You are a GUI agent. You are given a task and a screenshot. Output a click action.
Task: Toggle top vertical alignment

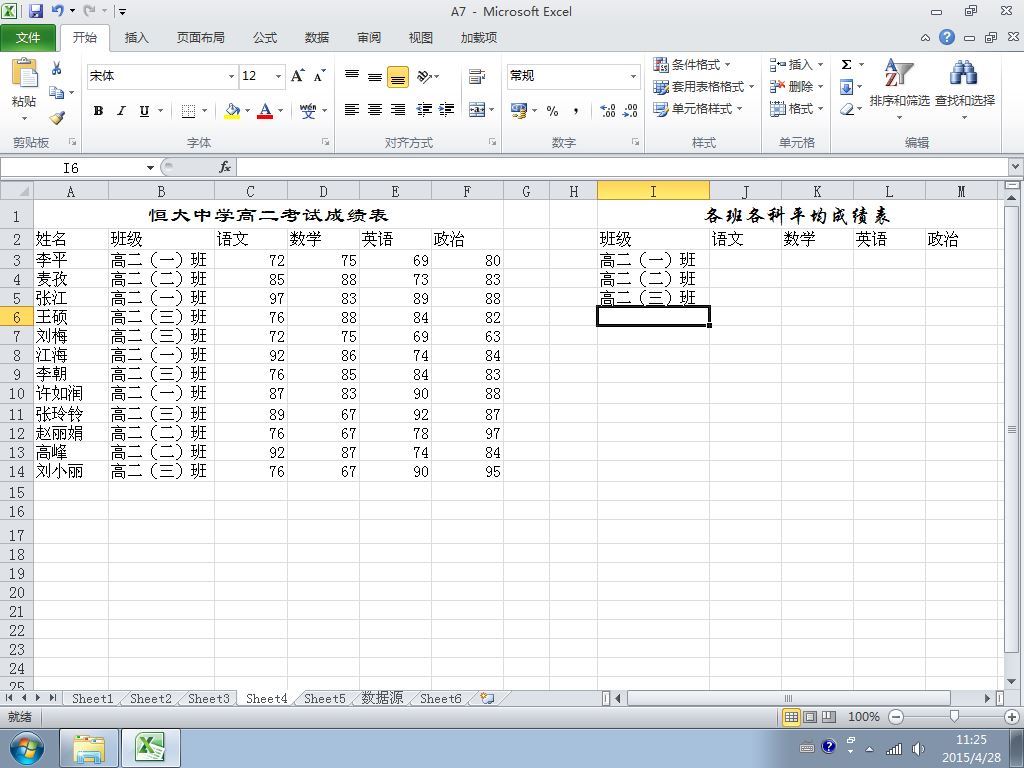[x=352, y=76]
